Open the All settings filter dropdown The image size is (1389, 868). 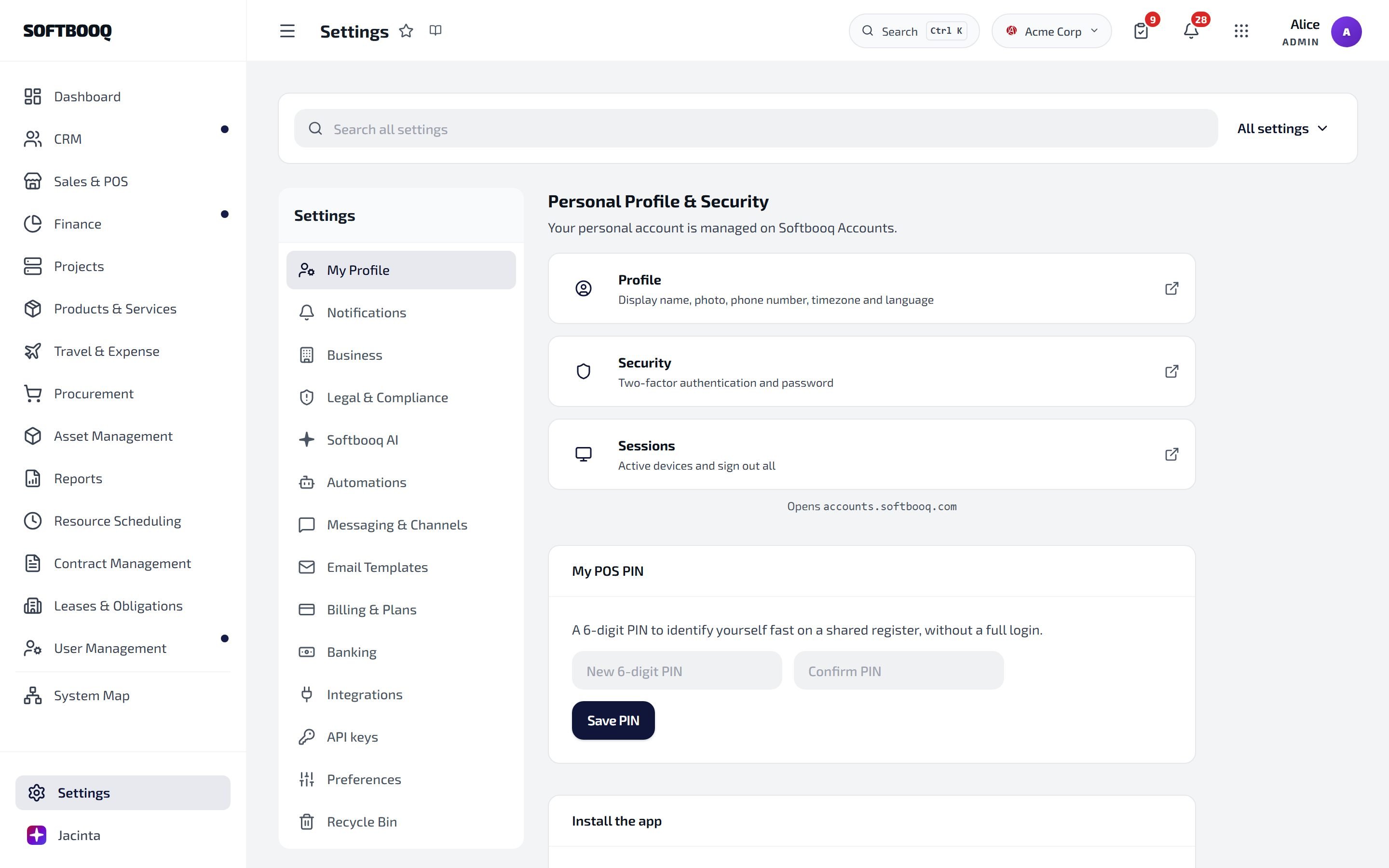(x=1281, y=129)
